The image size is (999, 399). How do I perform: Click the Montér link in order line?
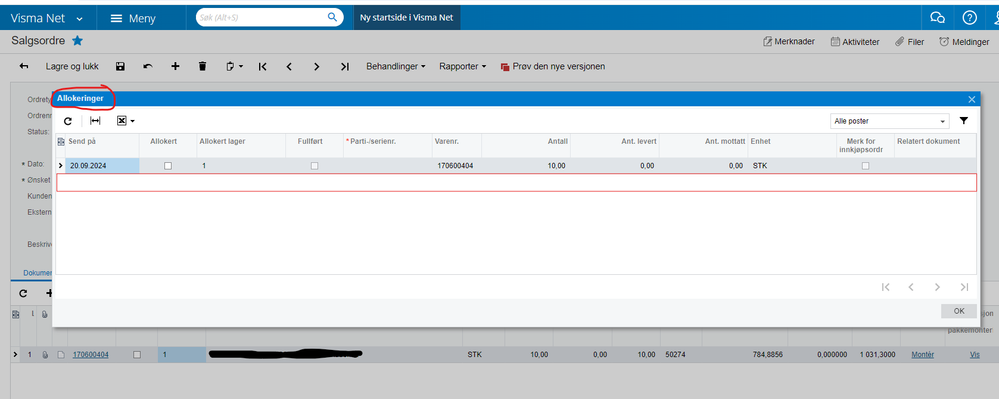tap(923, 355)
